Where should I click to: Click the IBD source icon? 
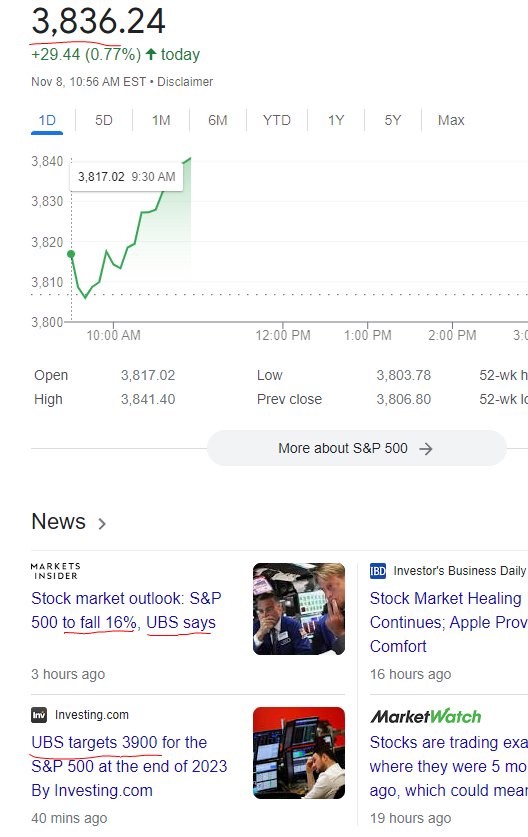(377, 571)
